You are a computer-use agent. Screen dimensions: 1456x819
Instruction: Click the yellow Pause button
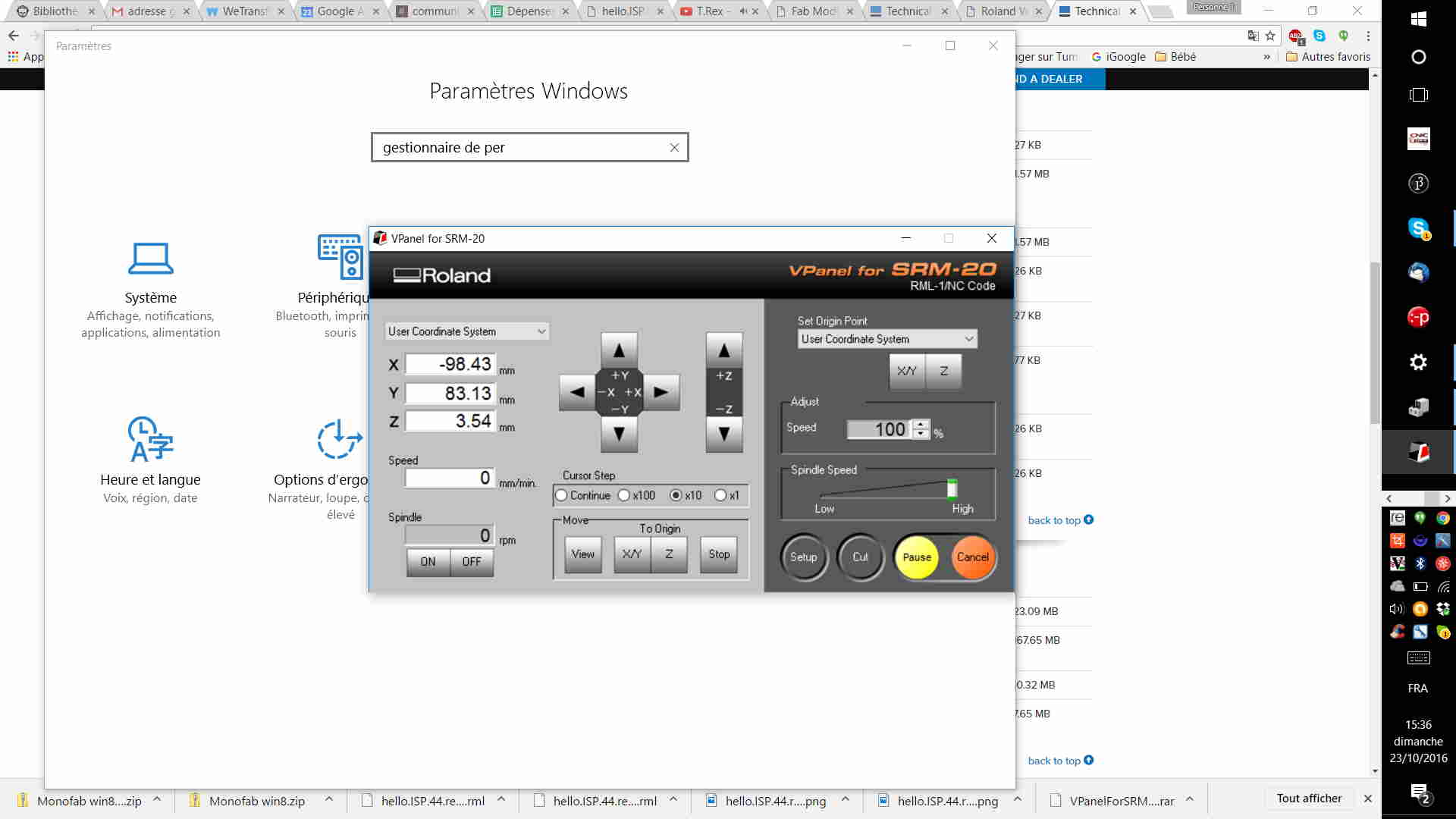916,557
